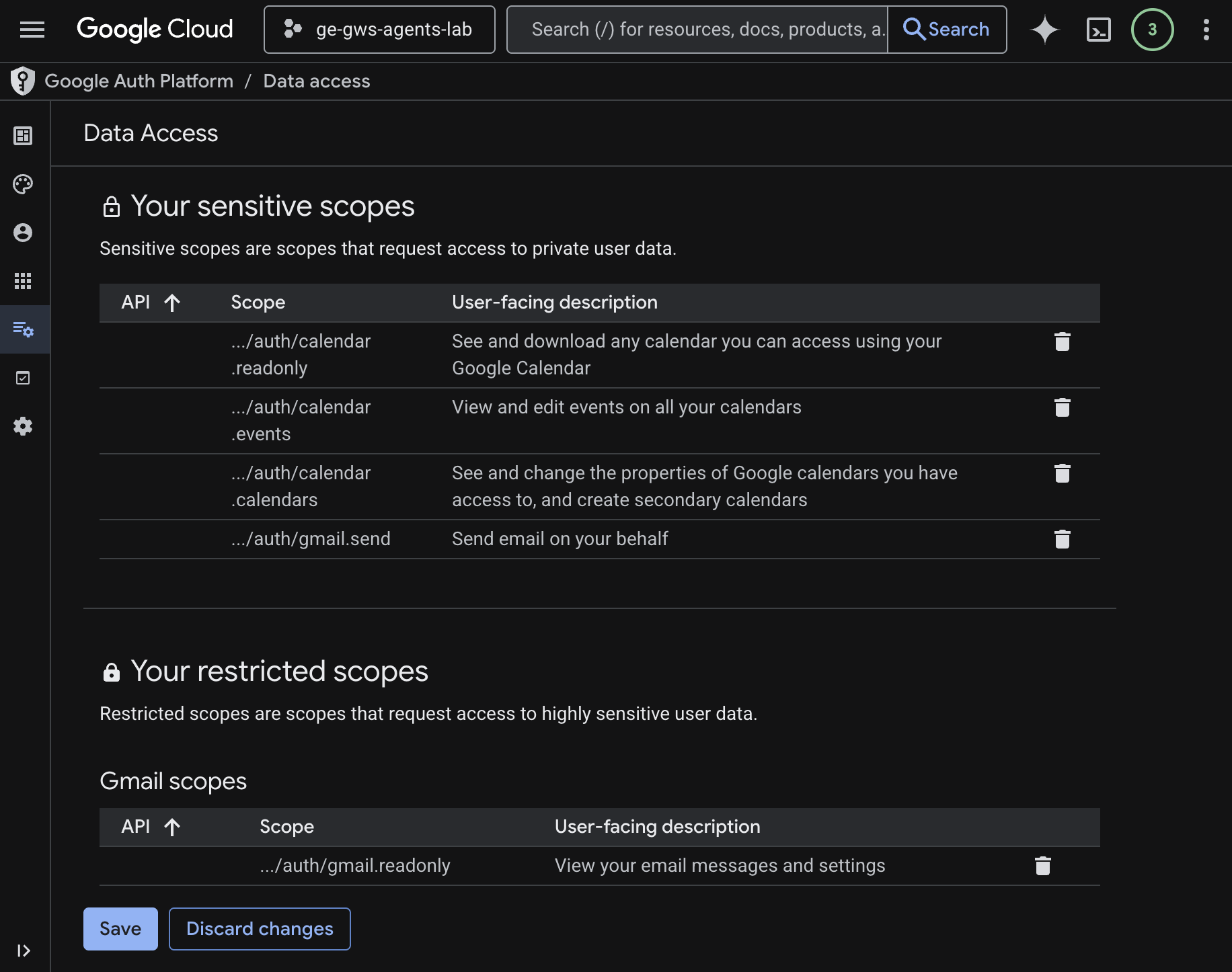Delete the calendar.calendars scope
This screenshot has width=1232, height=972.
click(x=1062, y=474)
